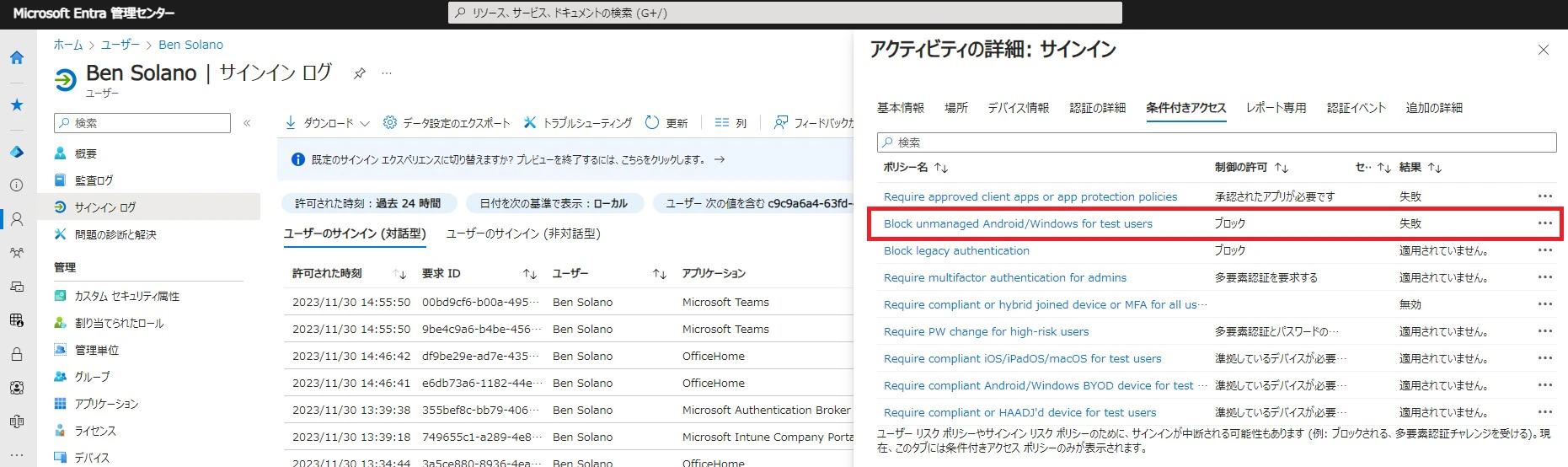The width and height of the screenshot is (1568, 467).
Task: Select the sign-in row with ID 00bd9cf6-b00a-495
Action: [x=569, y=302]
